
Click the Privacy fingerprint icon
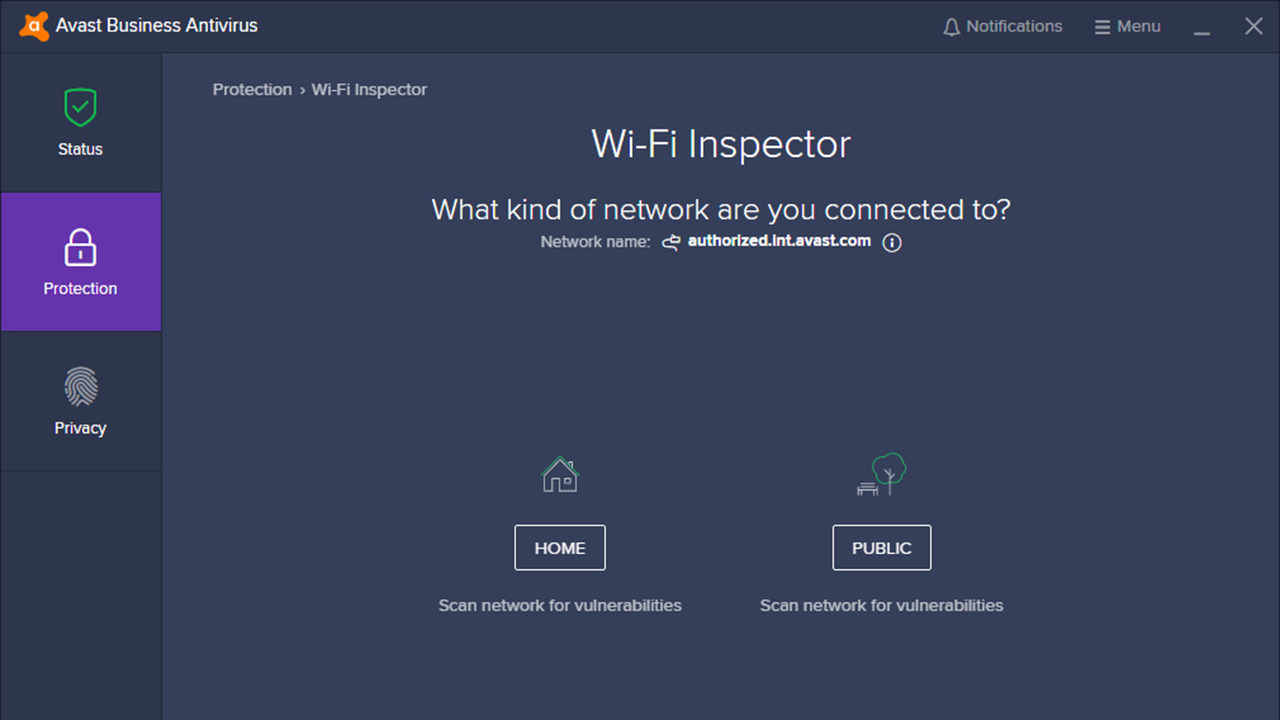click(80, 386)
